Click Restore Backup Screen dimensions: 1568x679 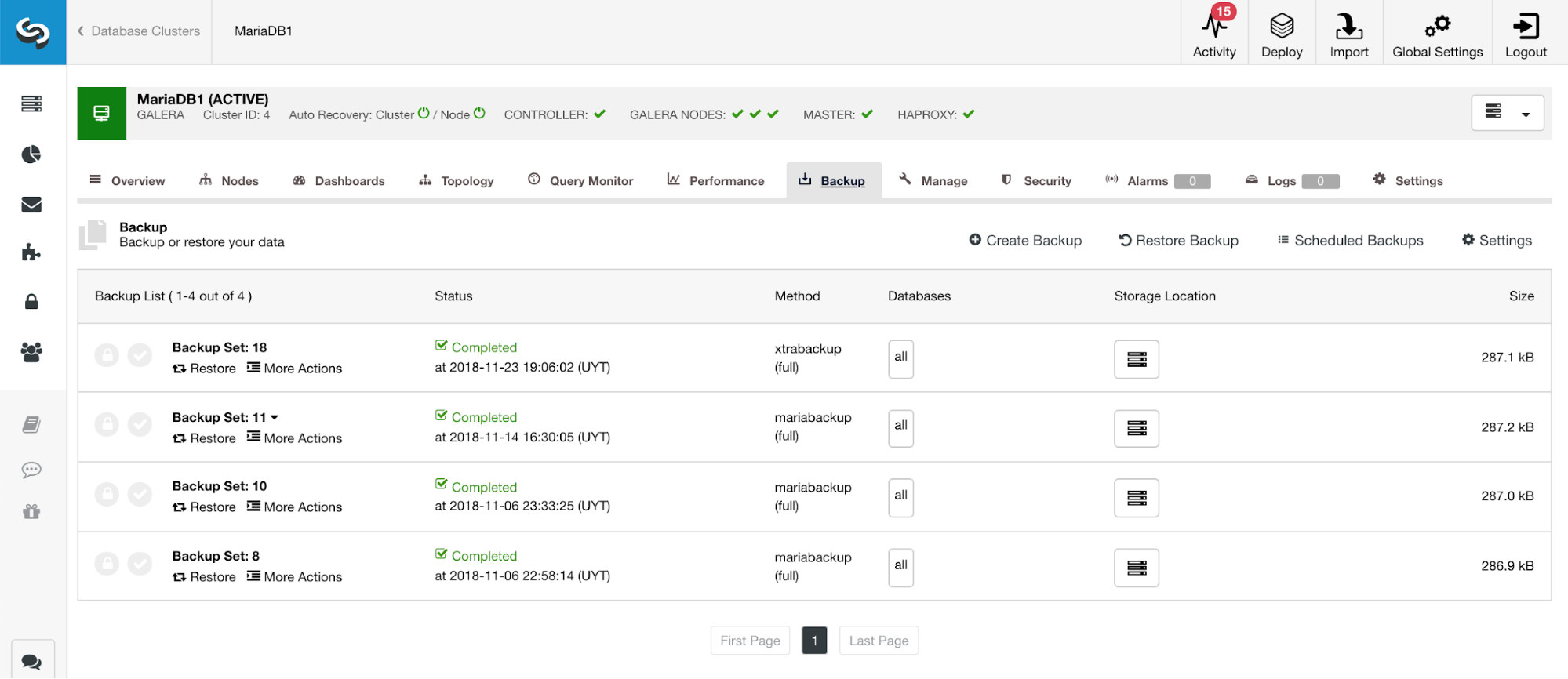1179,241
